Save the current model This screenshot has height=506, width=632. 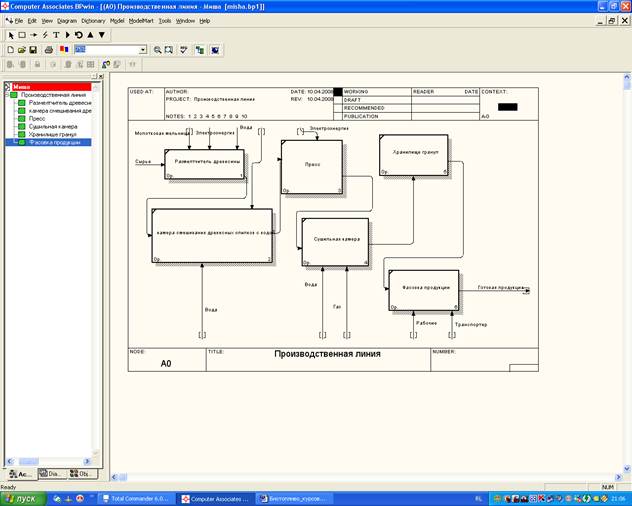pyautogui.click(x=33, y=50)
